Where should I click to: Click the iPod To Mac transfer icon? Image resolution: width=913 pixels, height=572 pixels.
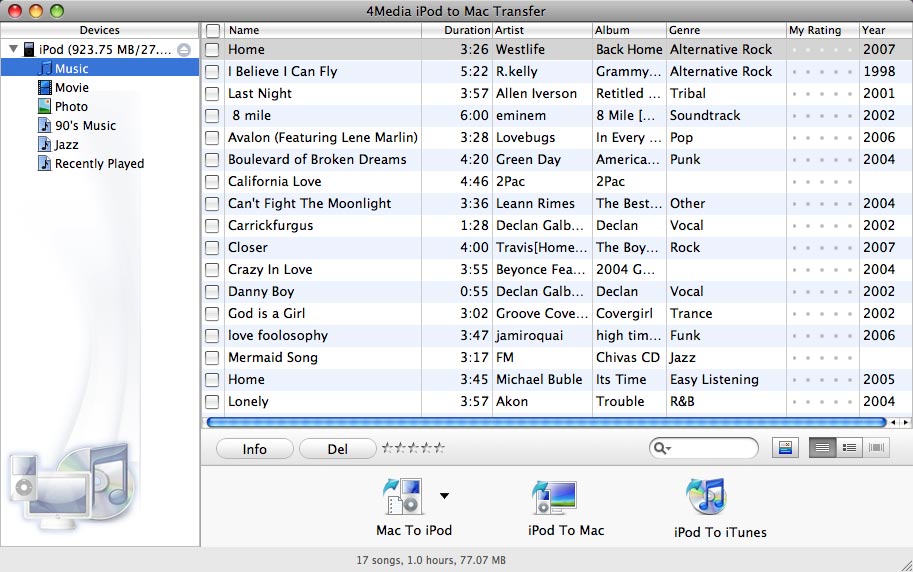554,497
